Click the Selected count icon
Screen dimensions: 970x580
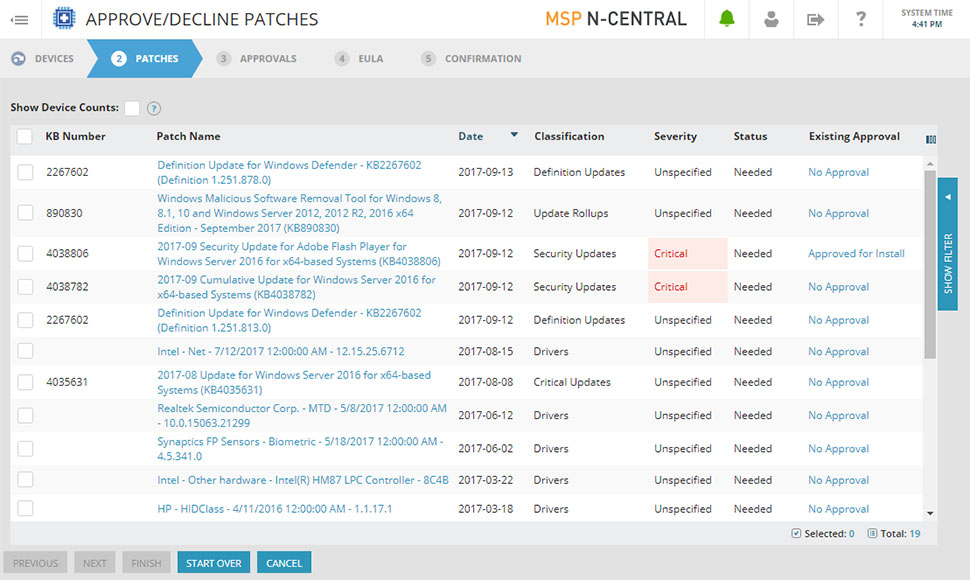[x=796, y=533]
